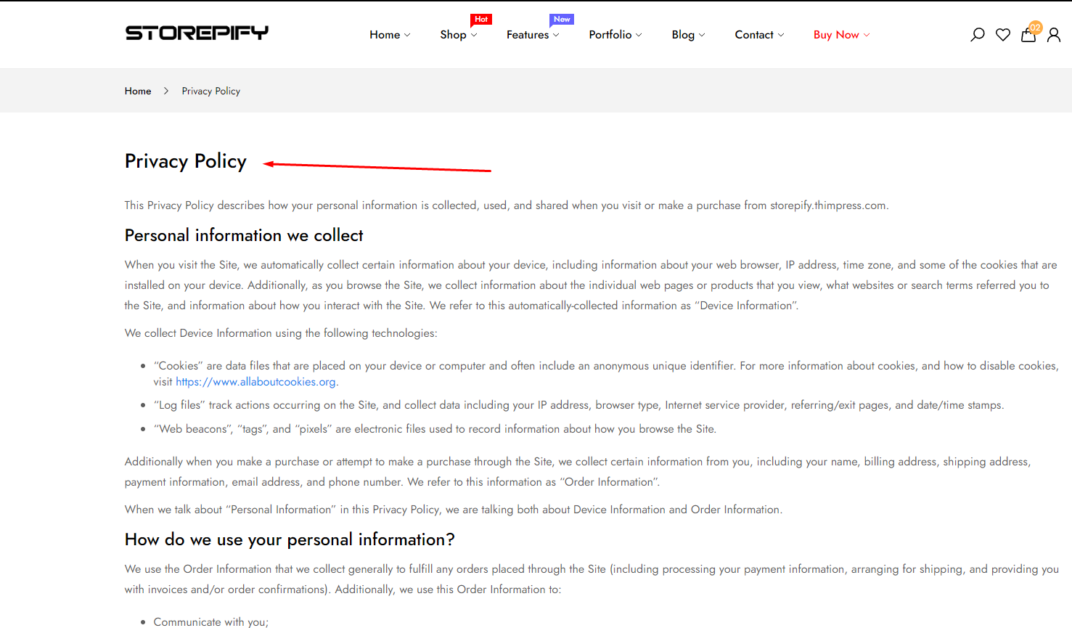This screenshot has height=628, width=1072.
Task: Click the Buy Now link
Action: [836, 34]
